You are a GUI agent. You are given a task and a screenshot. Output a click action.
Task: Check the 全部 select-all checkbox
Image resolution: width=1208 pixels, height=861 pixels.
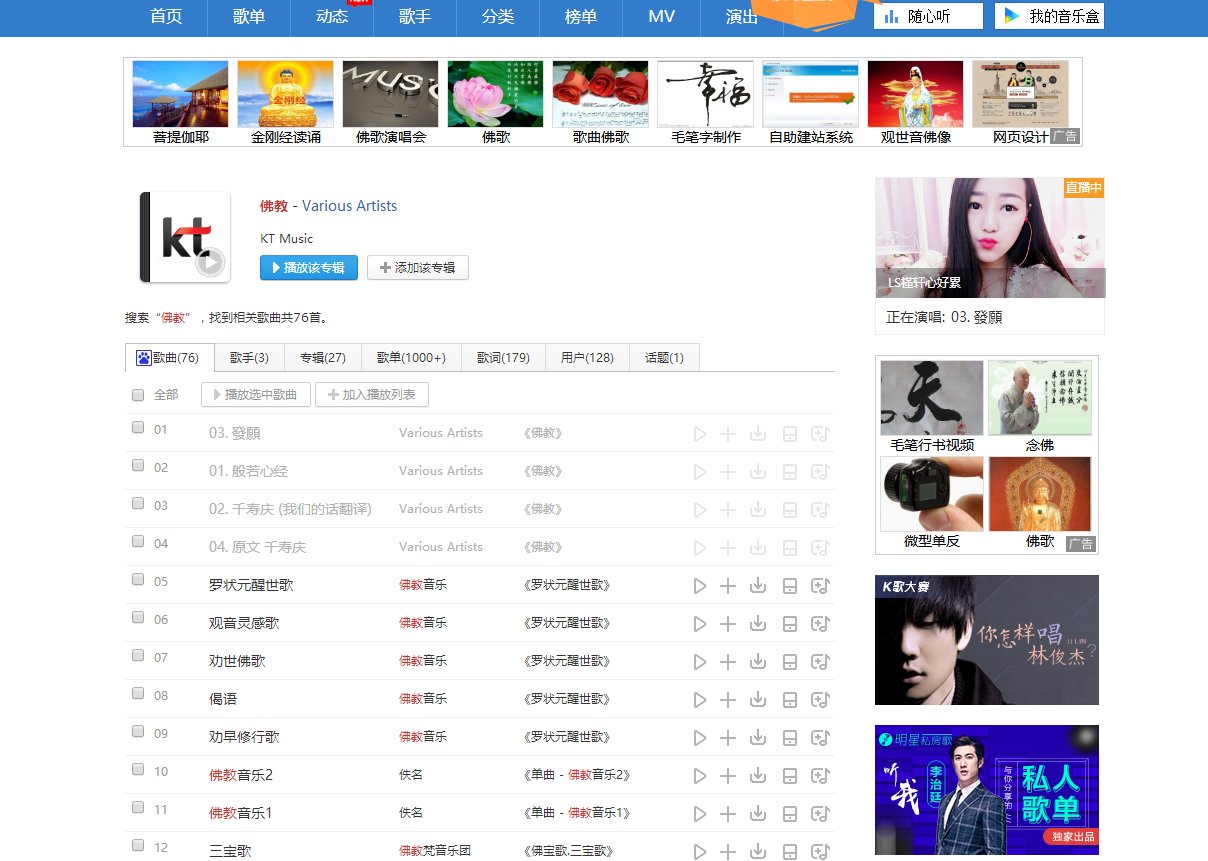138,395
